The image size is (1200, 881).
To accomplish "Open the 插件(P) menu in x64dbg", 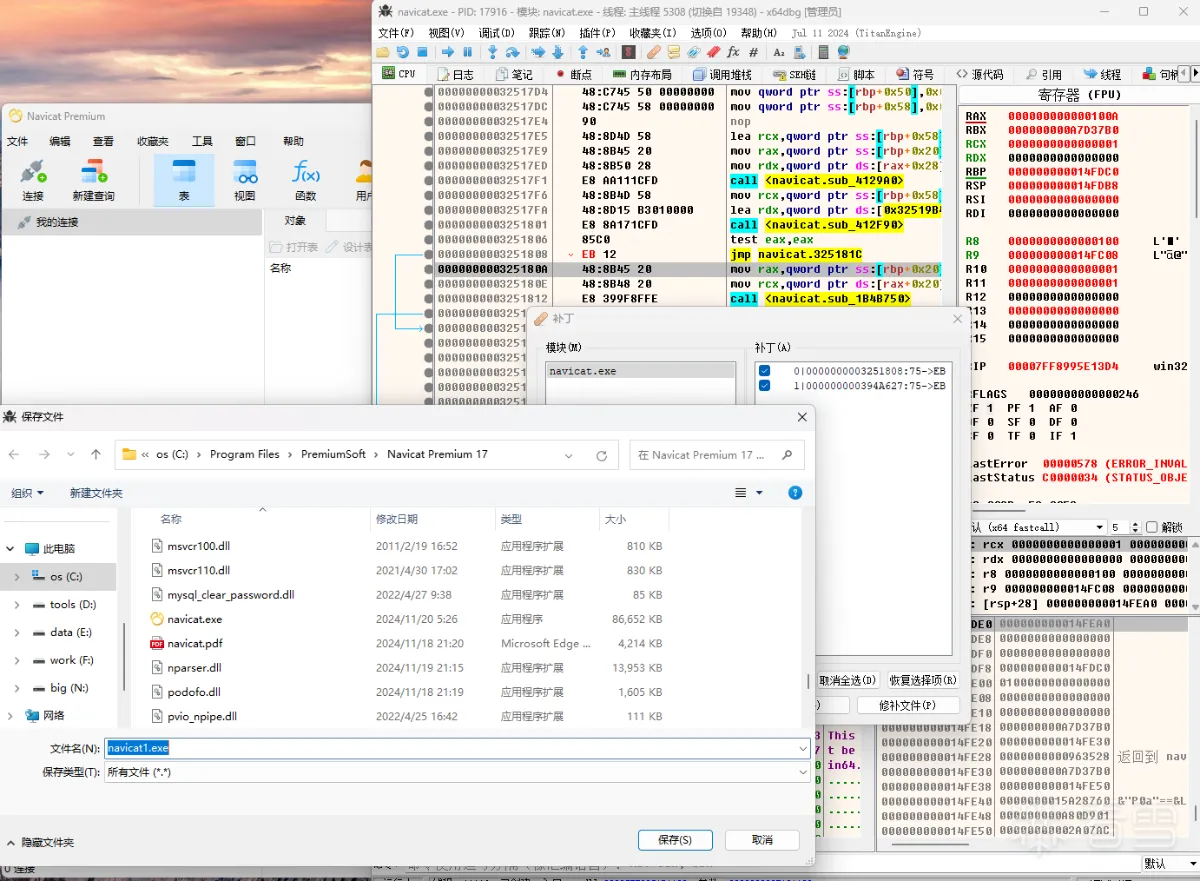I will 597,33.
